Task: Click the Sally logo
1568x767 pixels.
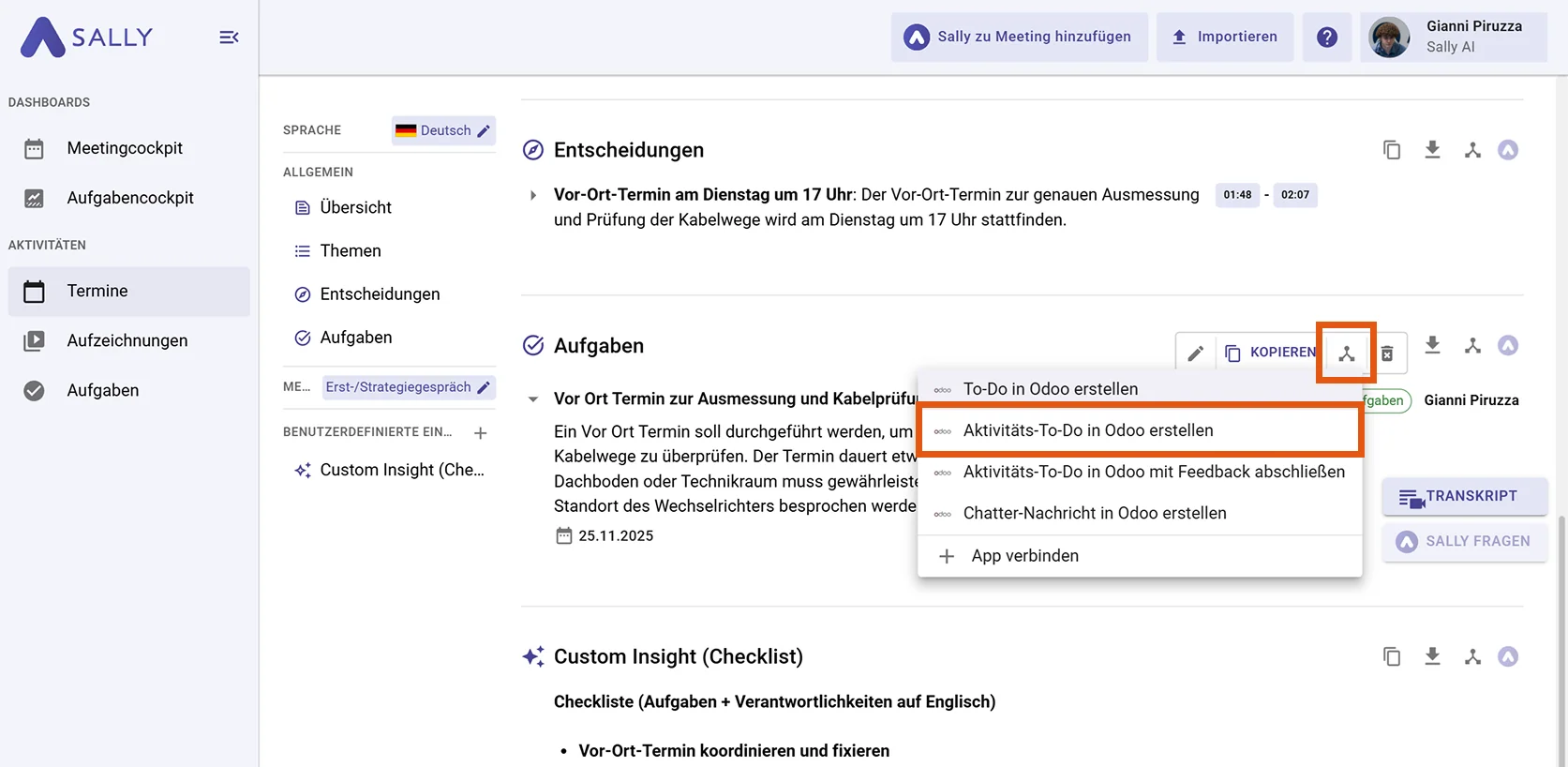Action: click(86, 38)
